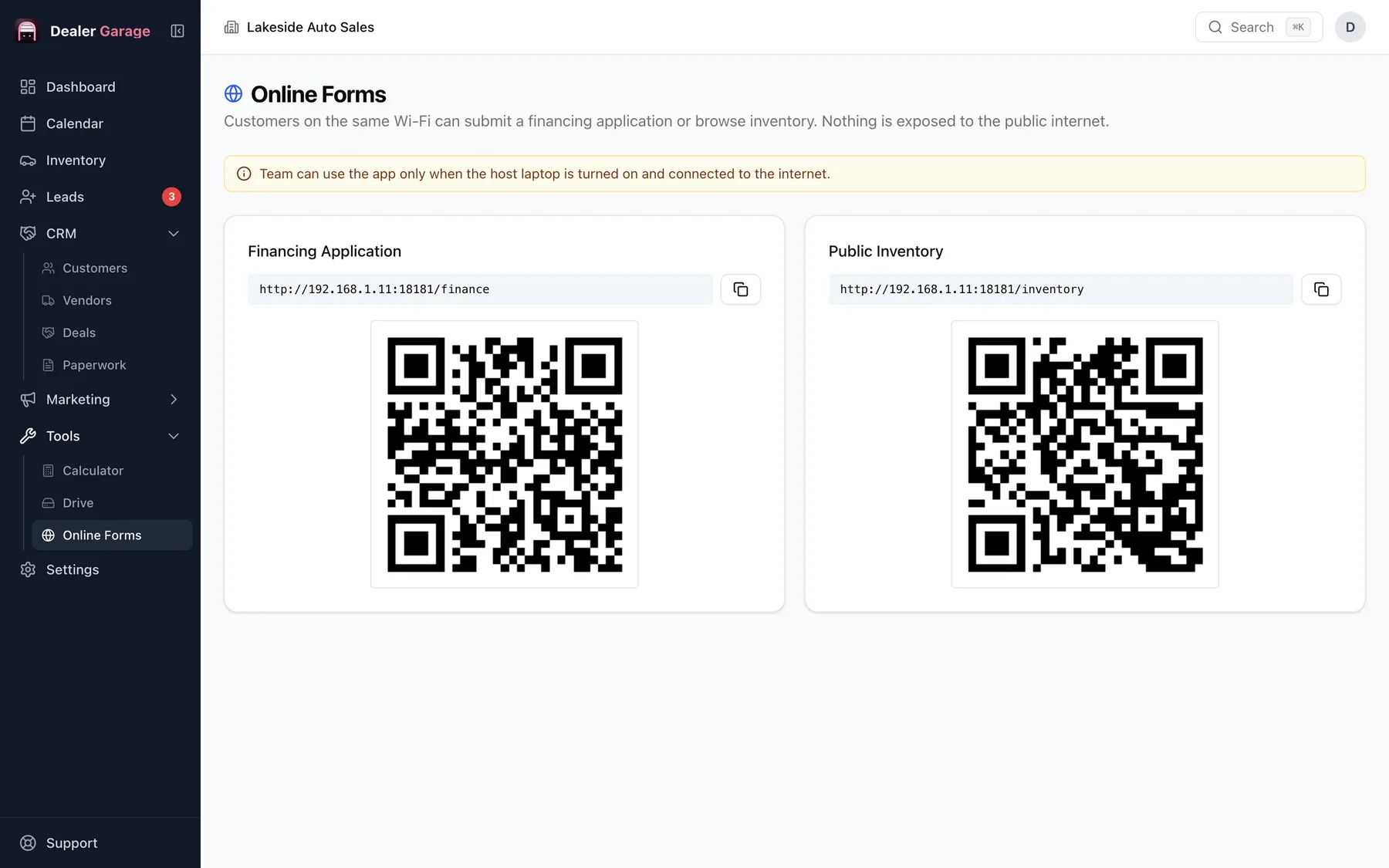Image resolution: width=1389 pixels, height=868 pixels.
Task: Click the Financing Application card title
Action: click(324, 252)
